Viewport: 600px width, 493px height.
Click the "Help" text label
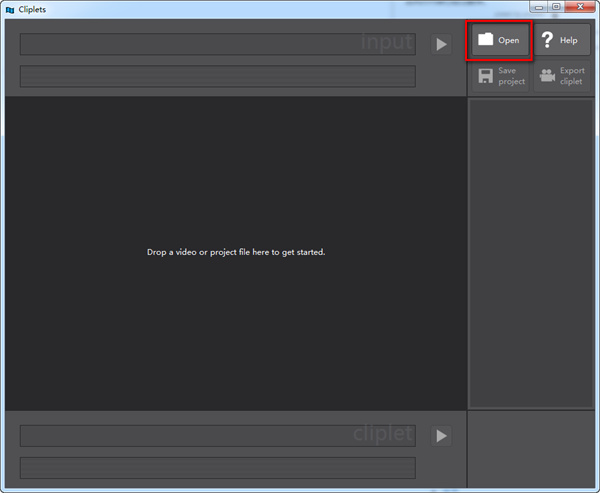pos(569,41)
